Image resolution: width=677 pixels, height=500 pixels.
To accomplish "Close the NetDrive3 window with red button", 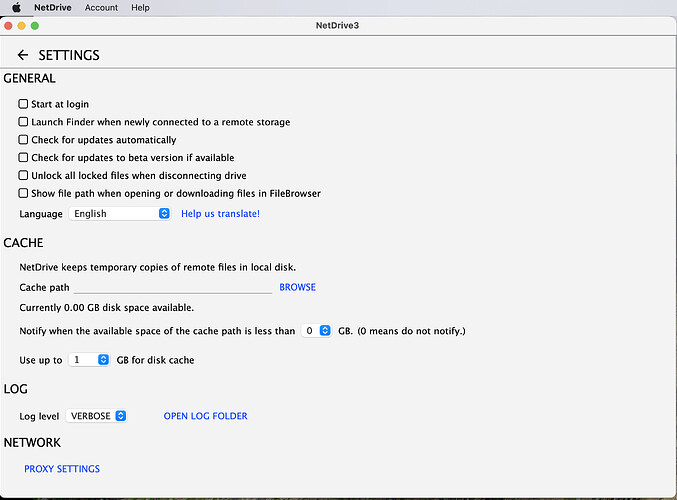I will click(x=8, y=26).
